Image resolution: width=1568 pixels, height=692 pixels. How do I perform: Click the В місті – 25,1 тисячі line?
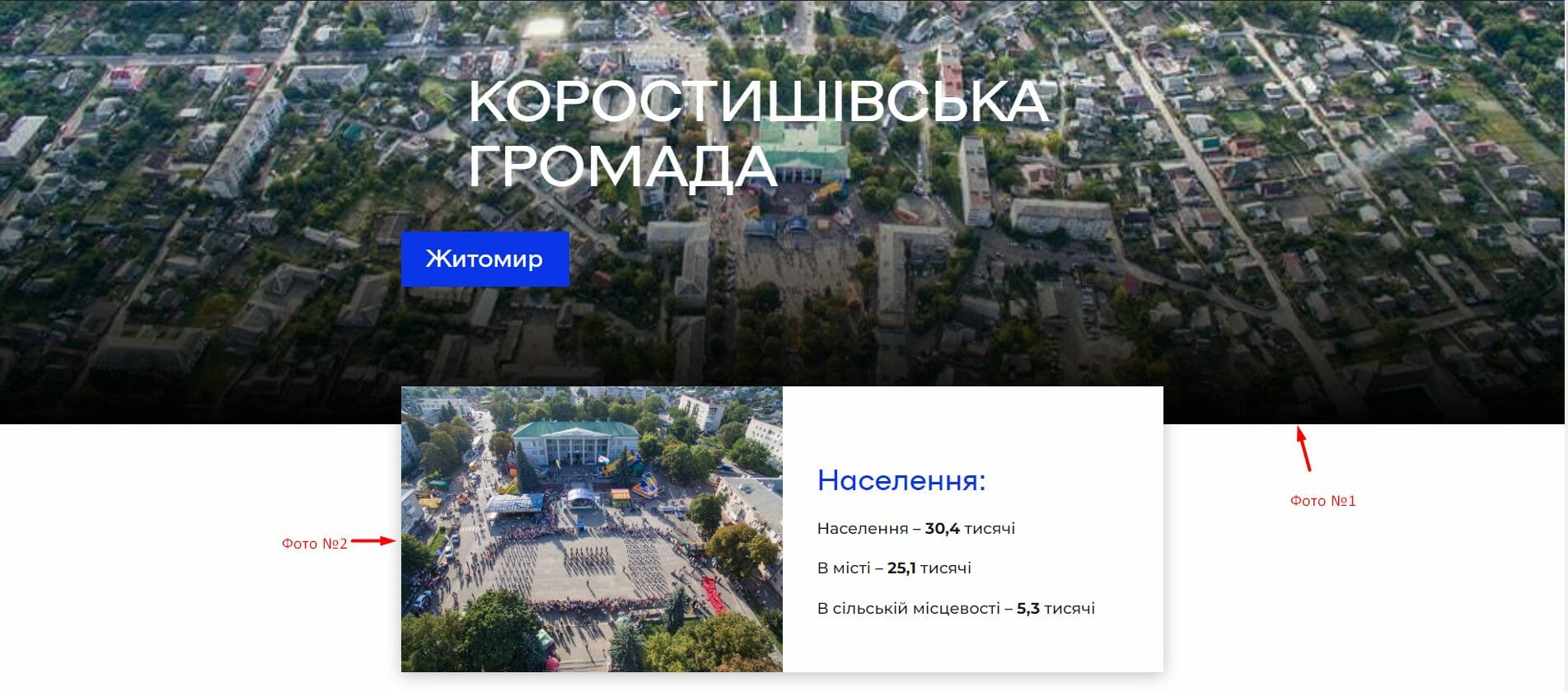coord(894,568)
